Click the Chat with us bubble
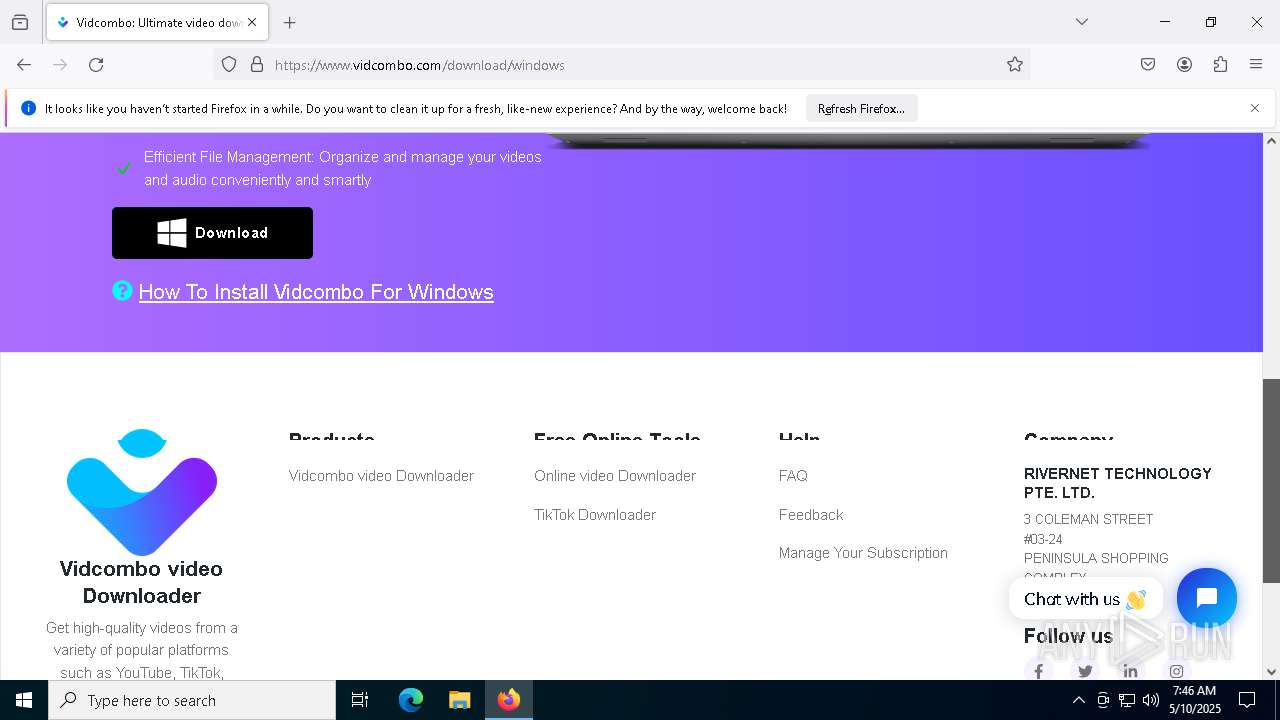 point(1085,599)
